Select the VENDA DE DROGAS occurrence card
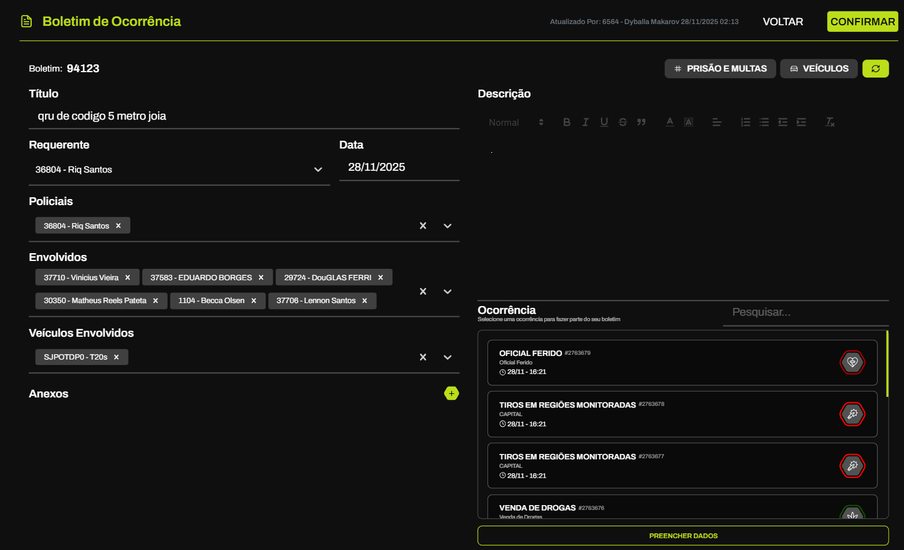Screen dimensions: 904x550 pyautogui.click(x=682, y=507)
